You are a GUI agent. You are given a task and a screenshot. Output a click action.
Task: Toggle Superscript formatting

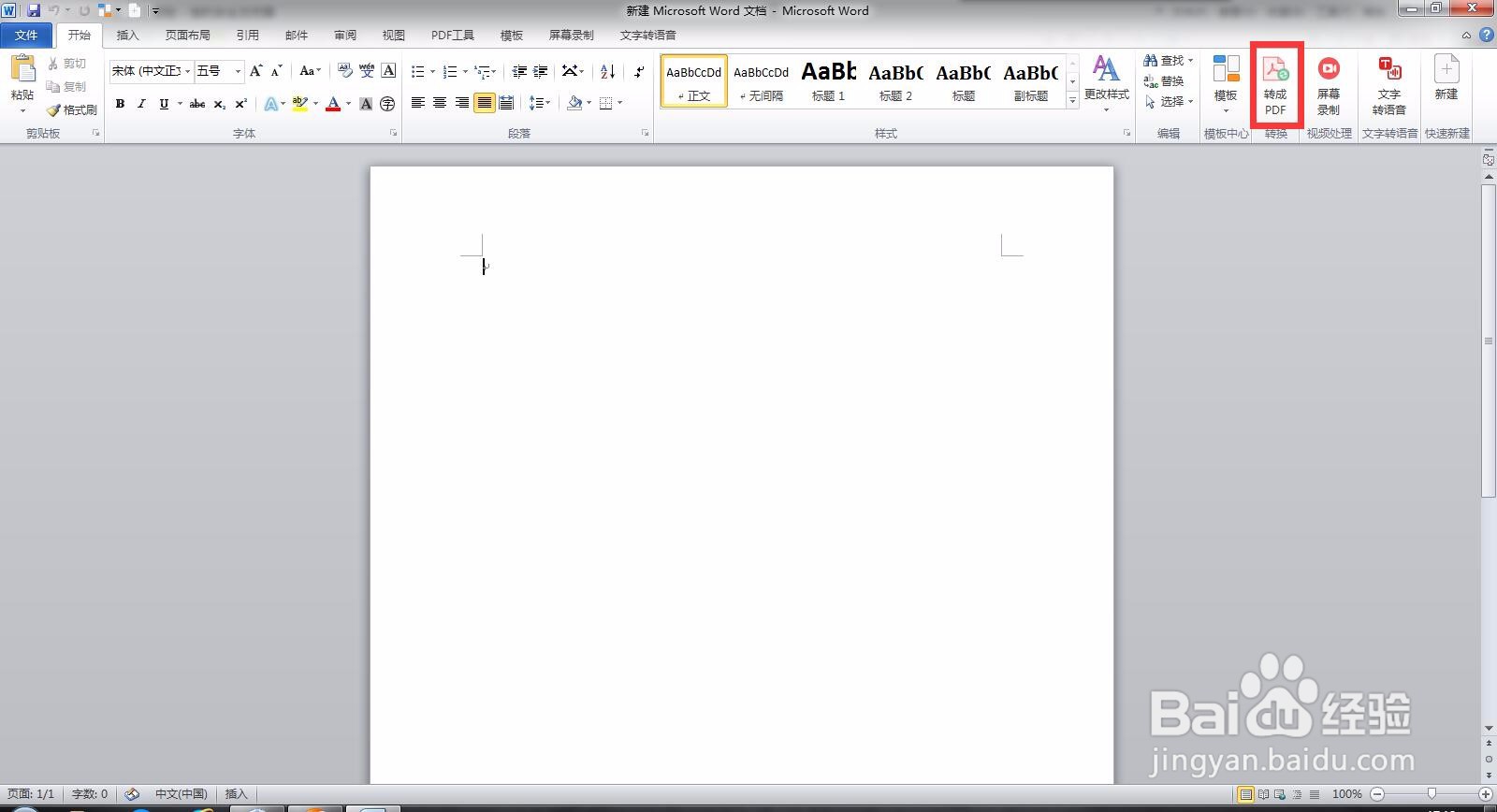[240, 104]
